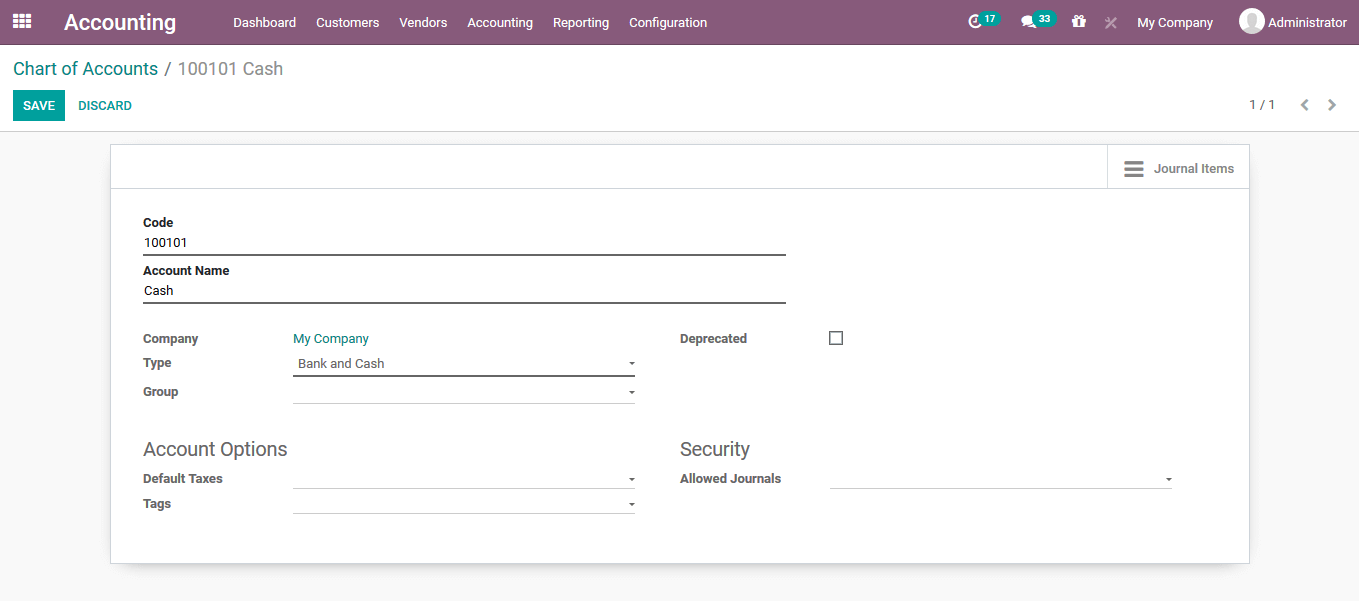Open the developer tools icon
Image resolution: width=1359 pixels, height=601 pixels.
click(1110, 21)
